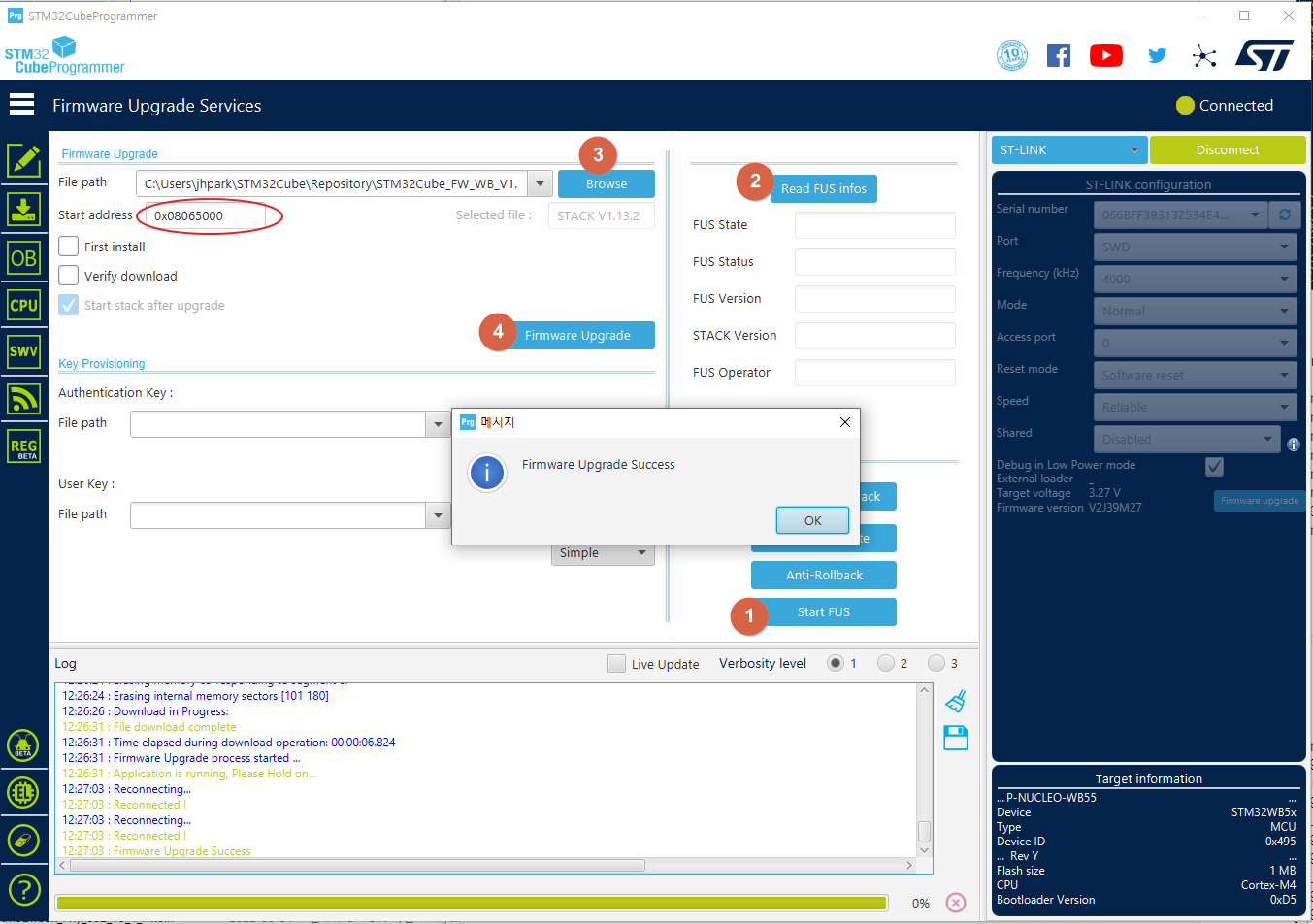
Task: Toggle Debug in Low Power mode checkbox
Action: click(1214, 467)
